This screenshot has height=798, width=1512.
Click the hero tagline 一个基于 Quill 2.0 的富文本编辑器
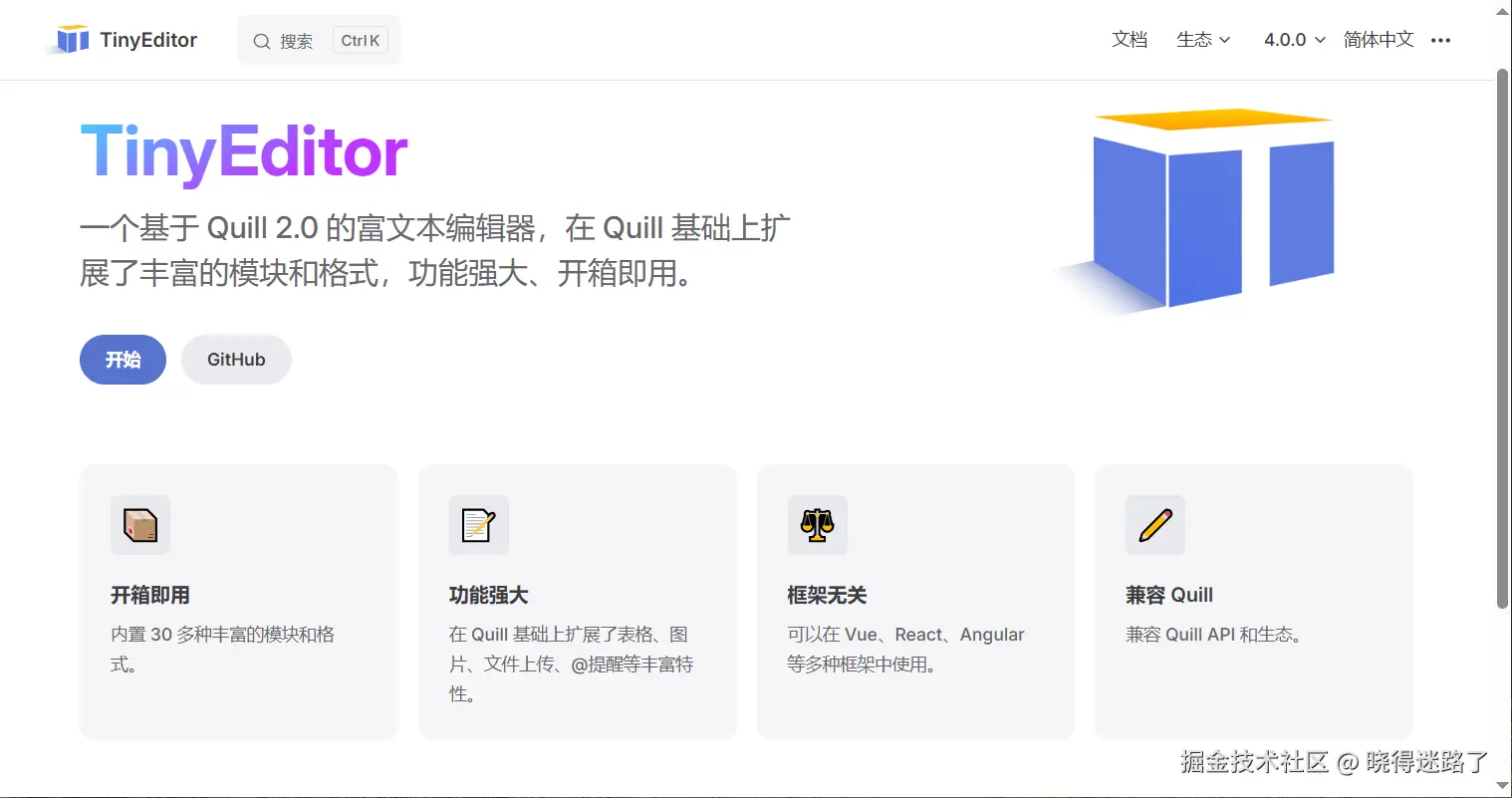308,228
